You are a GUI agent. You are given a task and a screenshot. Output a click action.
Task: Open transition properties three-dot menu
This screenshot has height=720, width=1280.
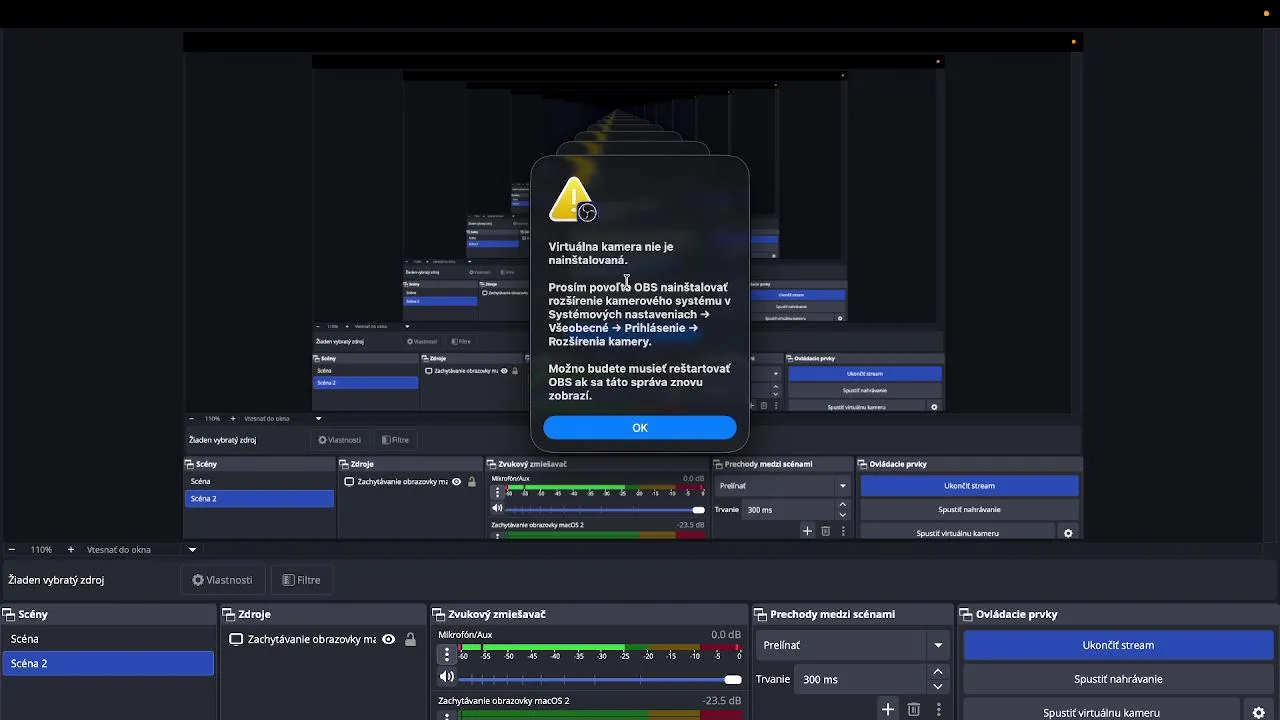[938, 709]
